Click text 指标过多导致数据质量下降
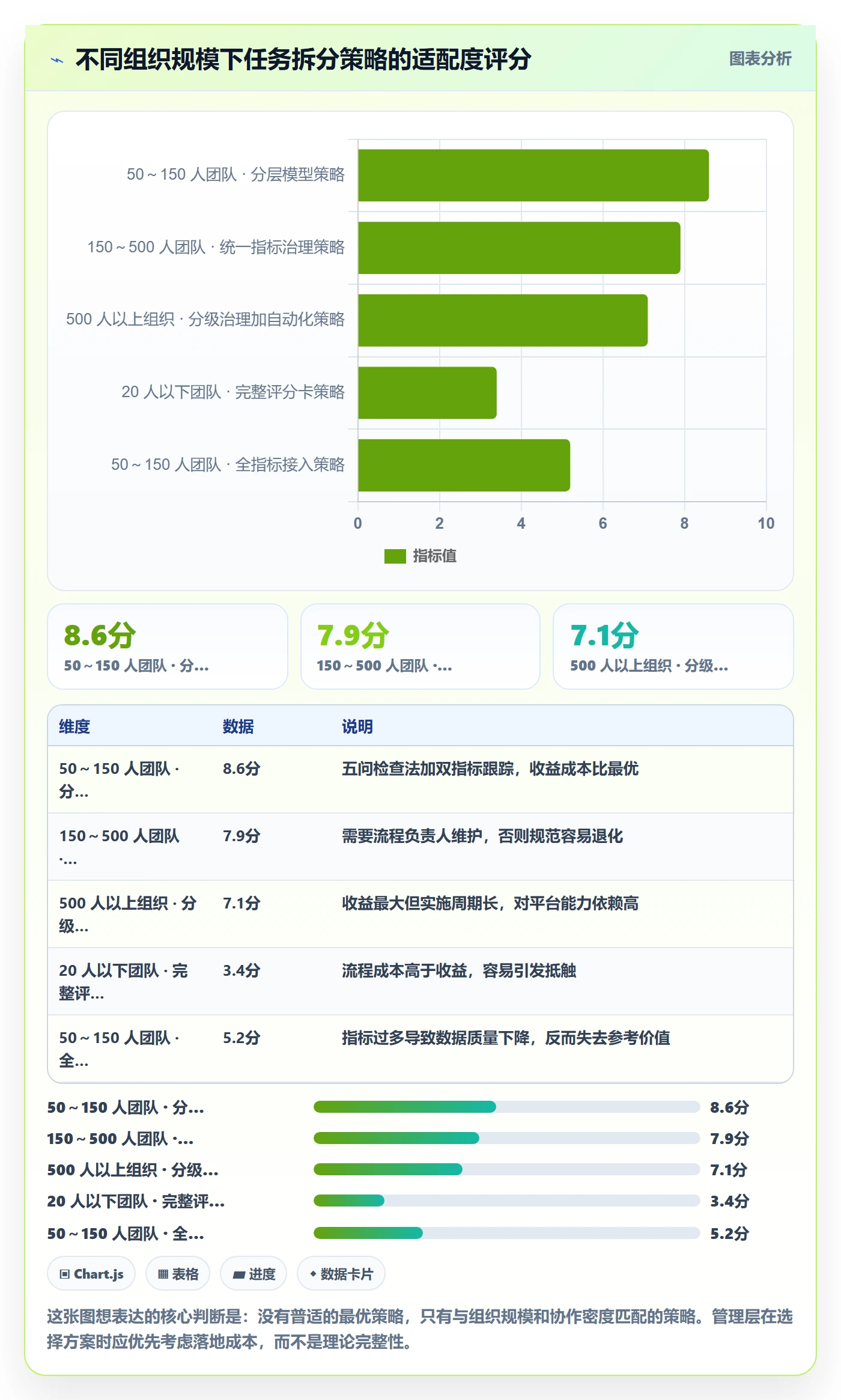Image resolution: width=841 pixels, height=1400 pixels. (x=436, y=1038)
